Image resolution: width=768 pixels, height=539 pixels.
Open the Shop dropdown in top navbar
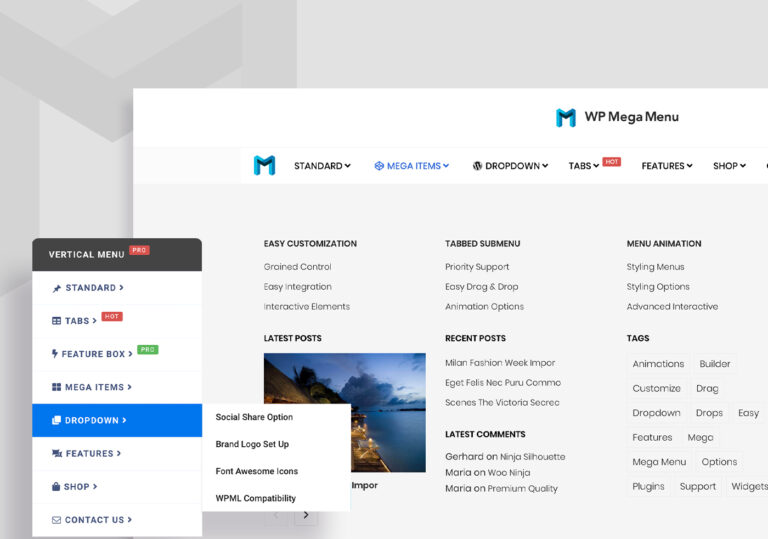point(729,166)
